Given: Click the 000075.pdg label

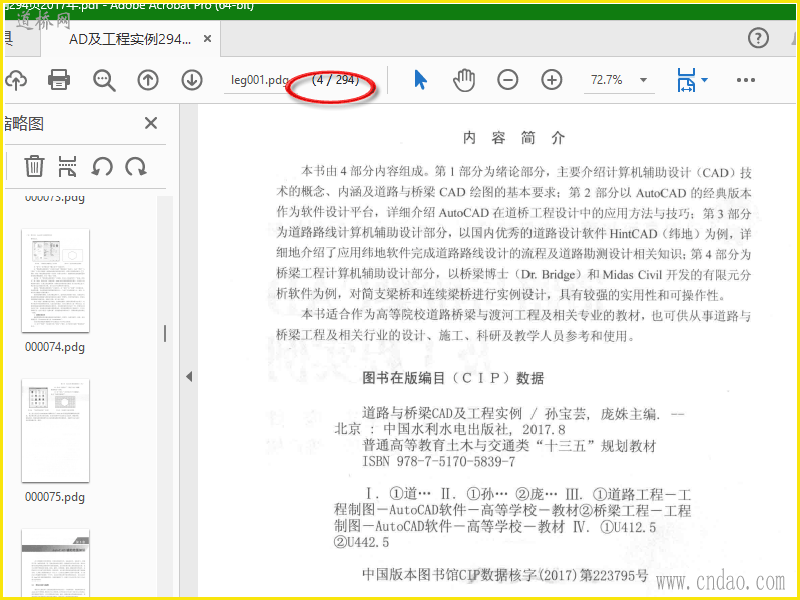Looking at the screenshot, I should (x=55, y=497).
